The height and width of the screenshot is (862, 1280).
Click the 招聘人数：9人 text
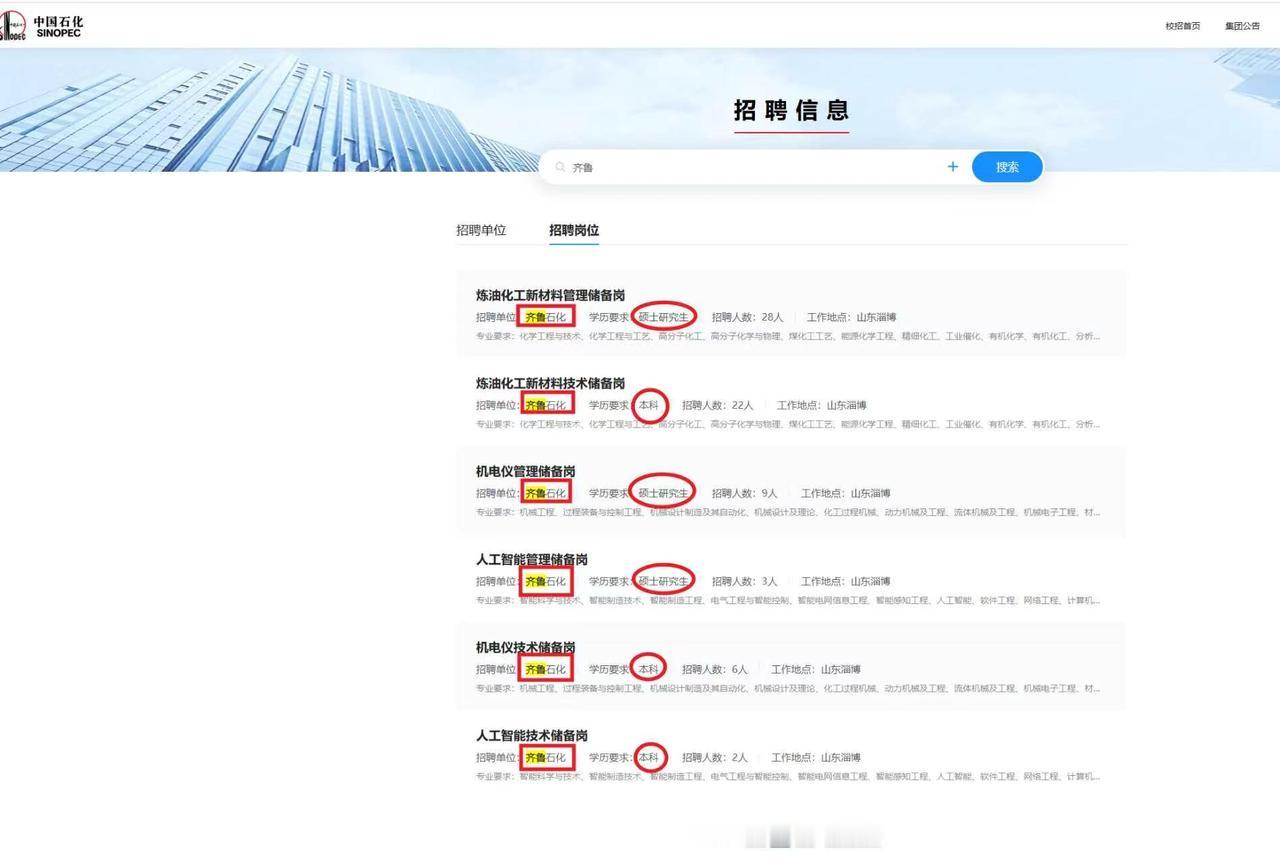(x=744, y=493)
